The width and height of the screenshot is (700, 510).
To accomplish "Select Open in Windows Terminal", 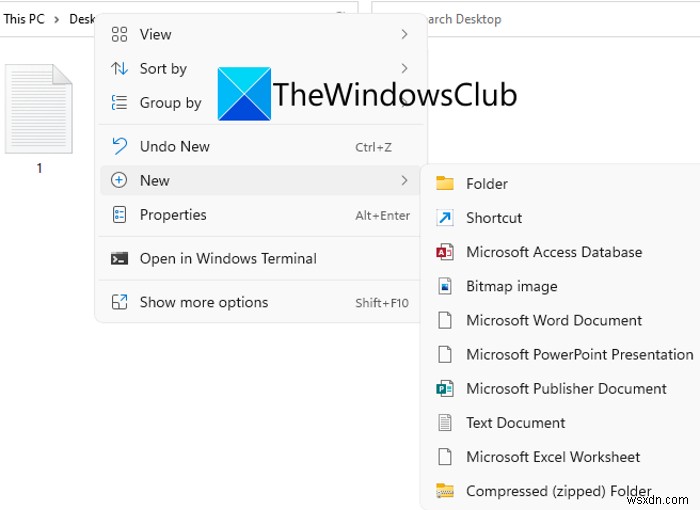I will (x=260, y=259).
